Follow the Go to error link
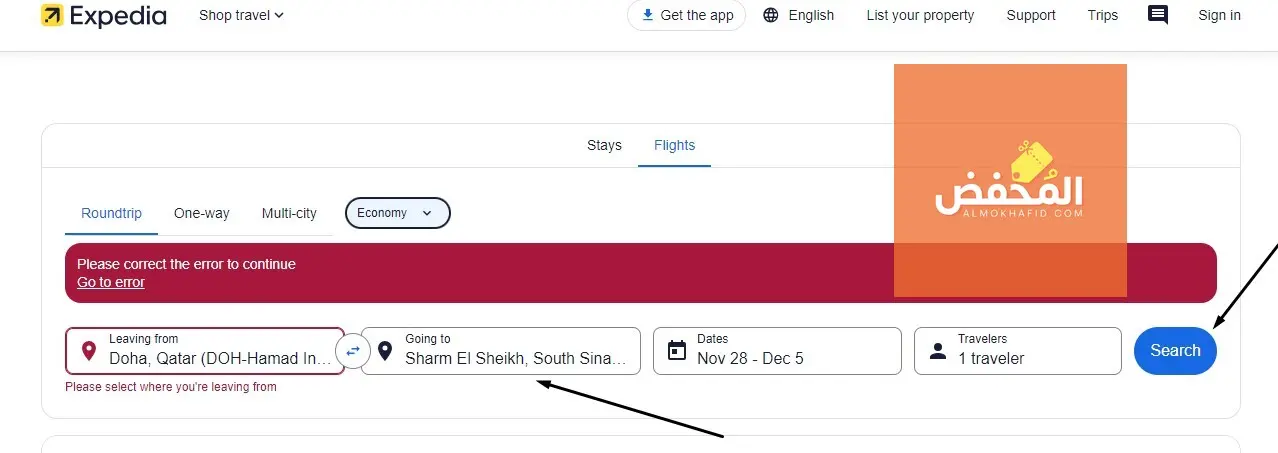 click(111, 282)
